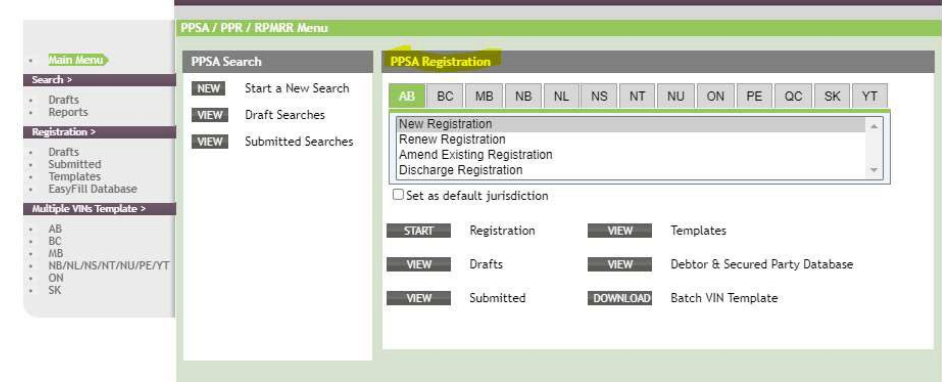The image size is (942, 382).
Task: Click START Registration button
Action: pos(418,231)
